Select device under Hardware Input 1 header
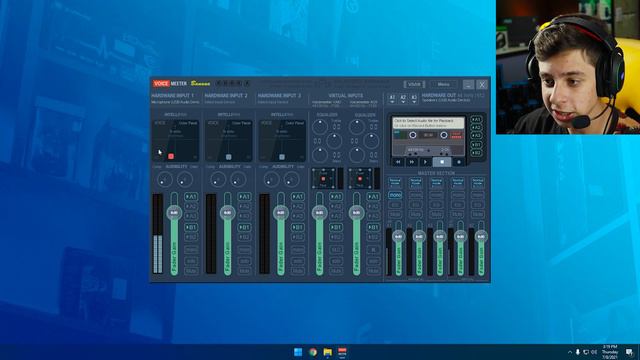Screen dimensions: 640x360 pos(175,102)
